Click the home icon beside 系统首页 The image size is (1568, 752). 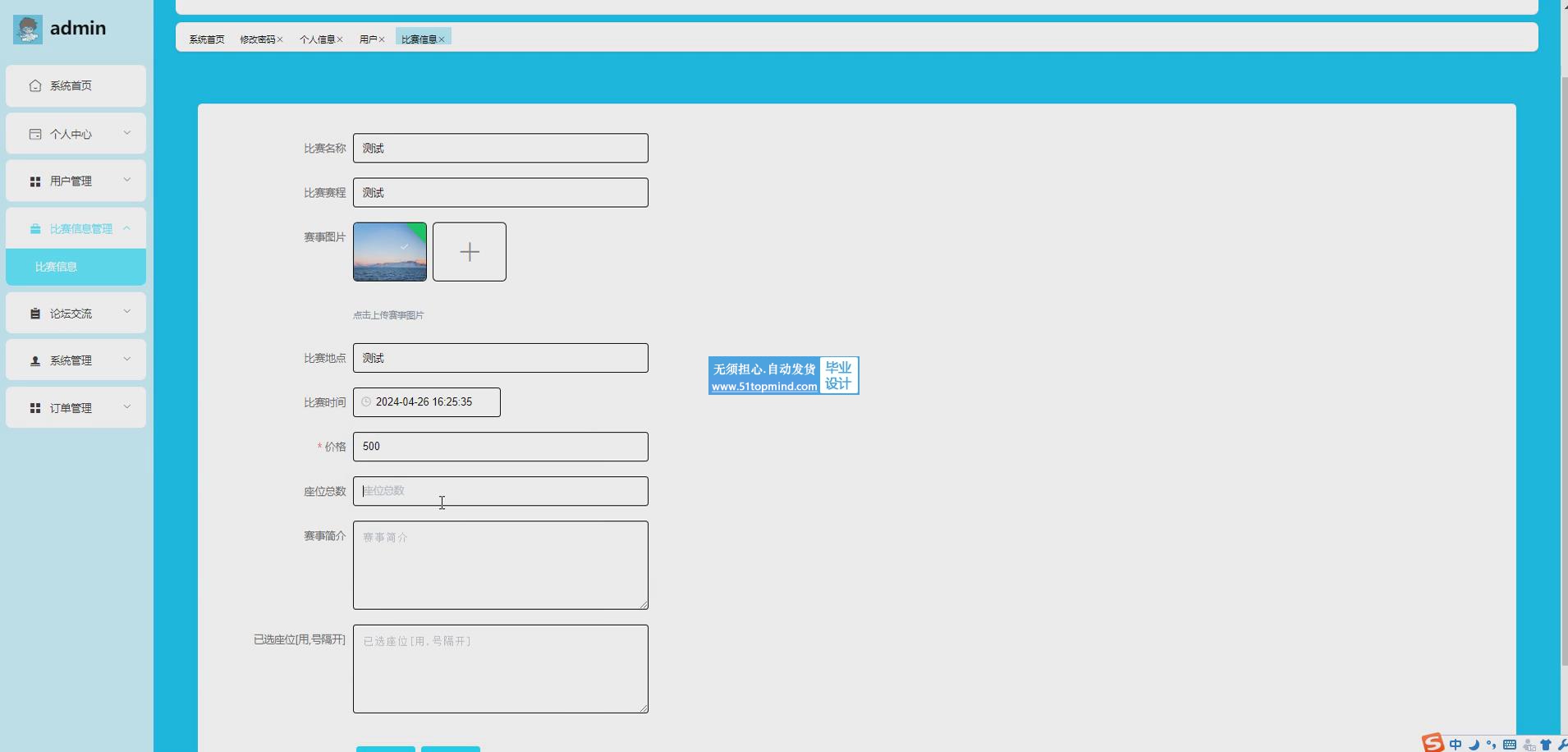click(35, 85)
